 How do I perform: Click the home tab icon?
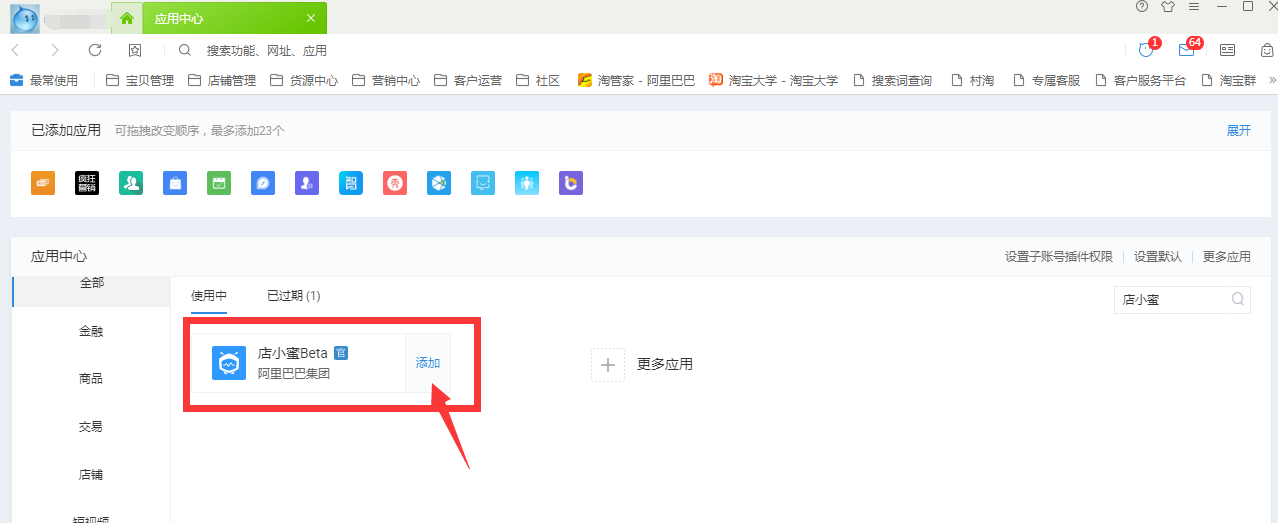(126, 18)
